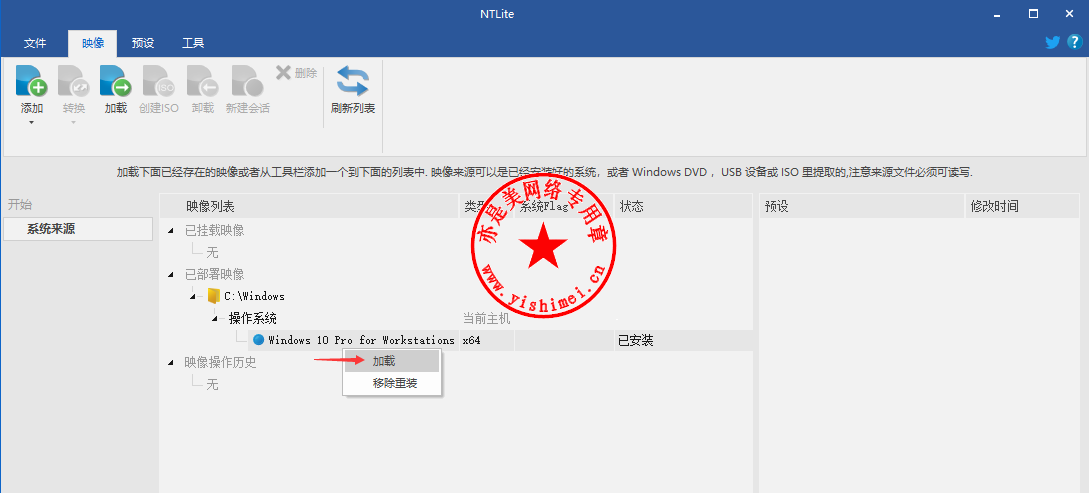Open the 文件 menu tab
Image resolution: width=1089 pixels, height=493 pixels.
pyautogui.click(x=35, y=43)
